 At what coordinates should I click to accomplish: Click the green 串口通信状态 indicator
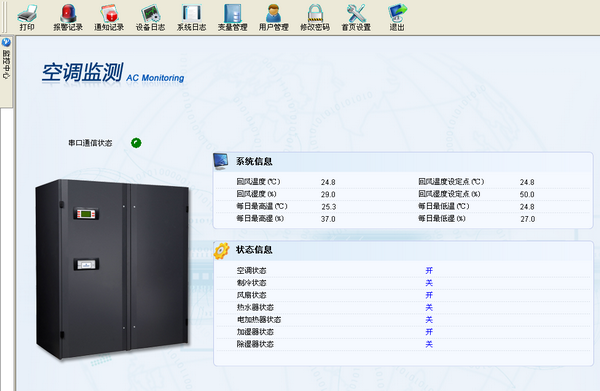136,143
